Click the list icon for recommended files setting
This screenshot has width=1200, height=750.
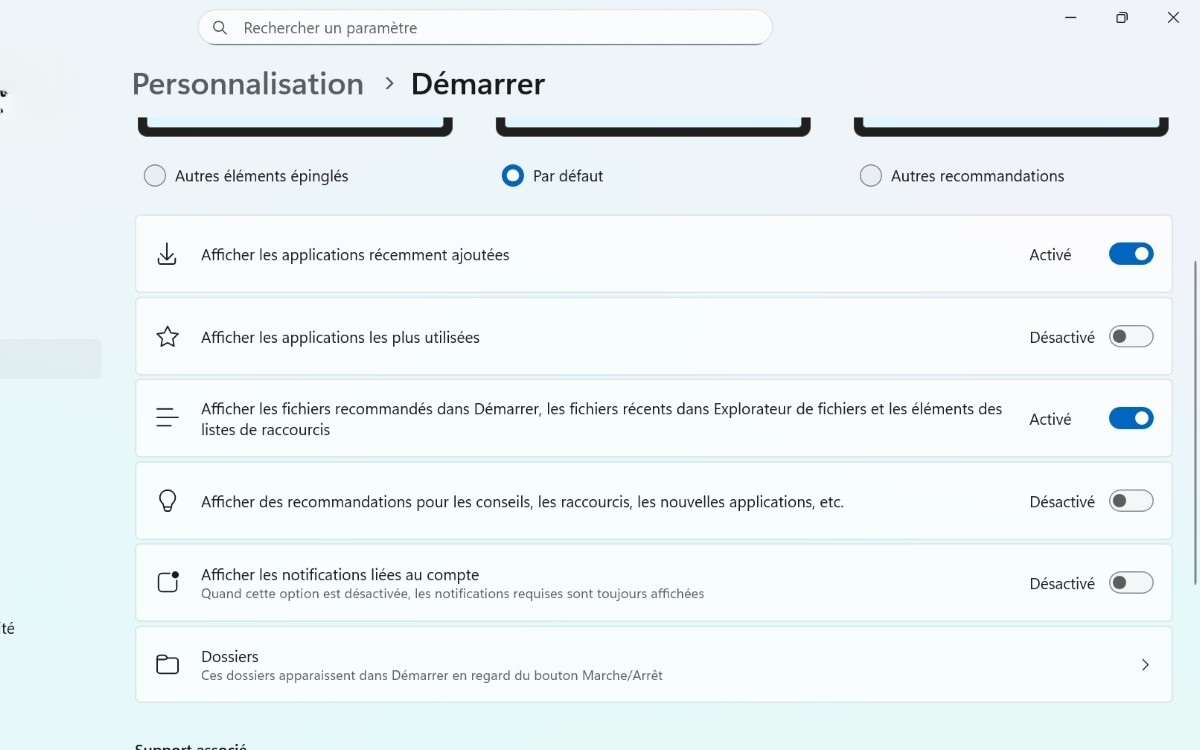[x=167, y=418]
